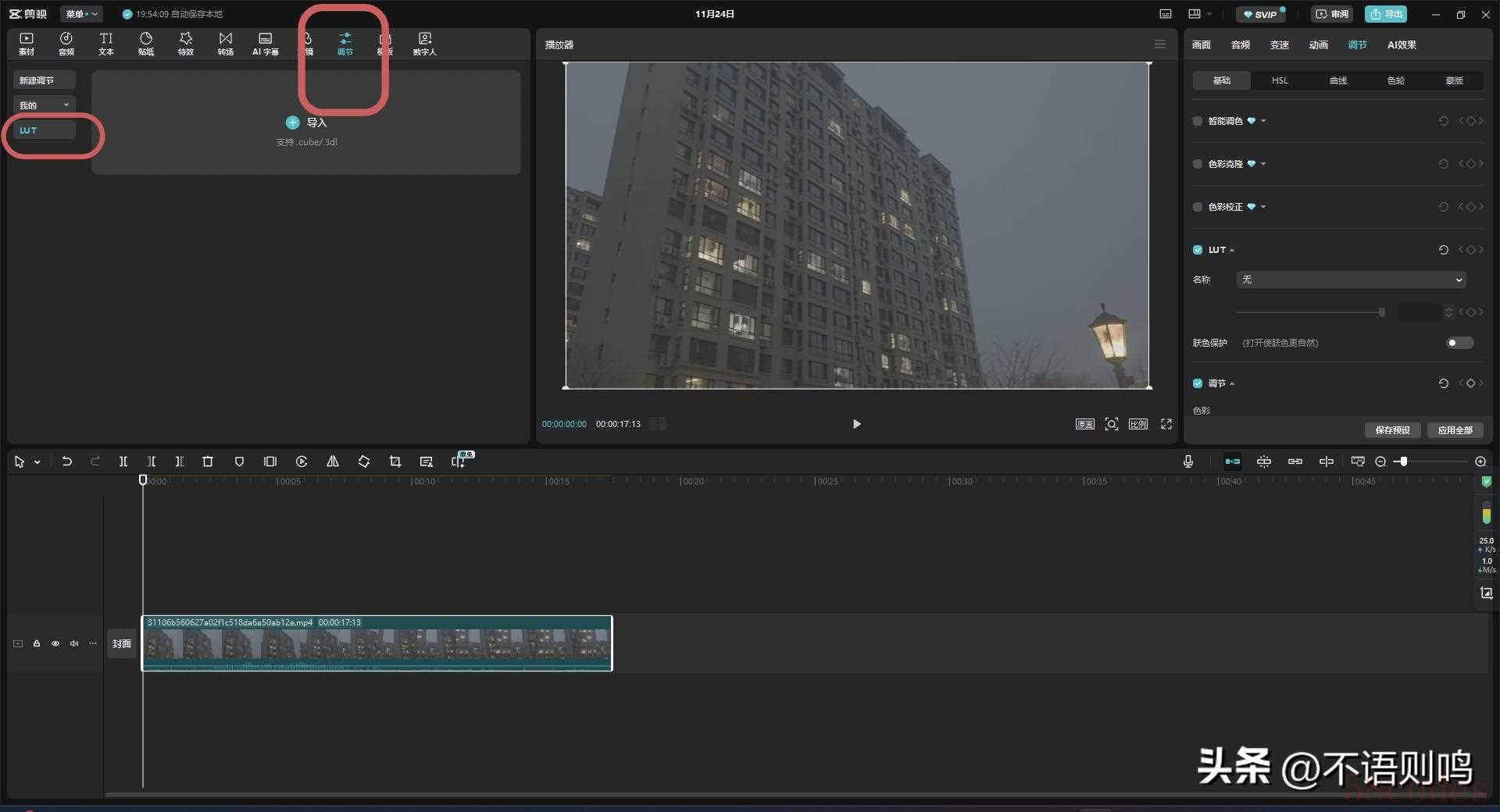The height and width of the screenshot is (812, 1500).
Task: Open the 转场 transitions panel
Action: [225, 44]
